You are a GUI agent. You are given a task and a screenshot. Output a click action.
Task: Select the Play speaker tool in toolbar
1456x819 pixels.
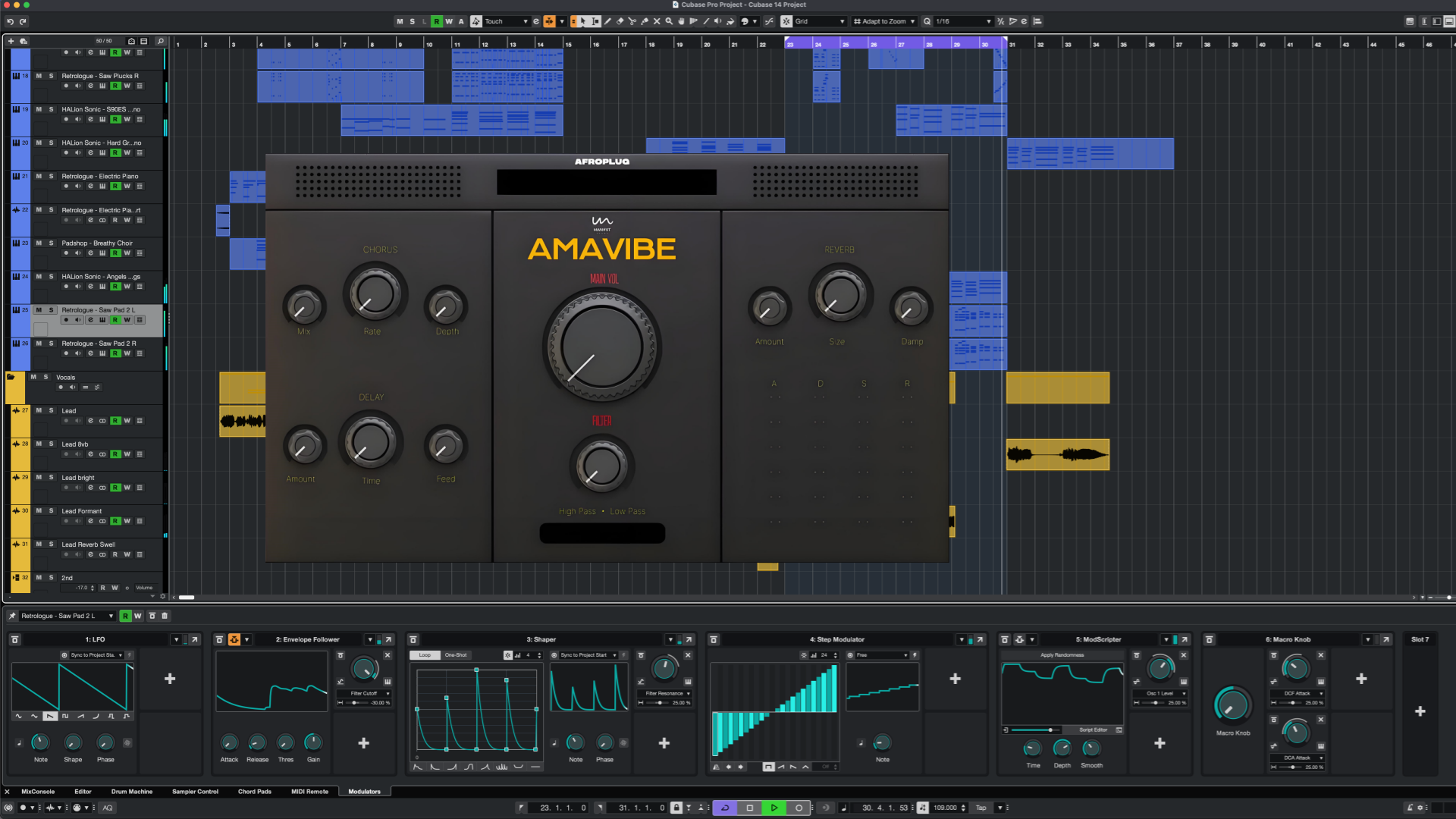click(717, 21)
